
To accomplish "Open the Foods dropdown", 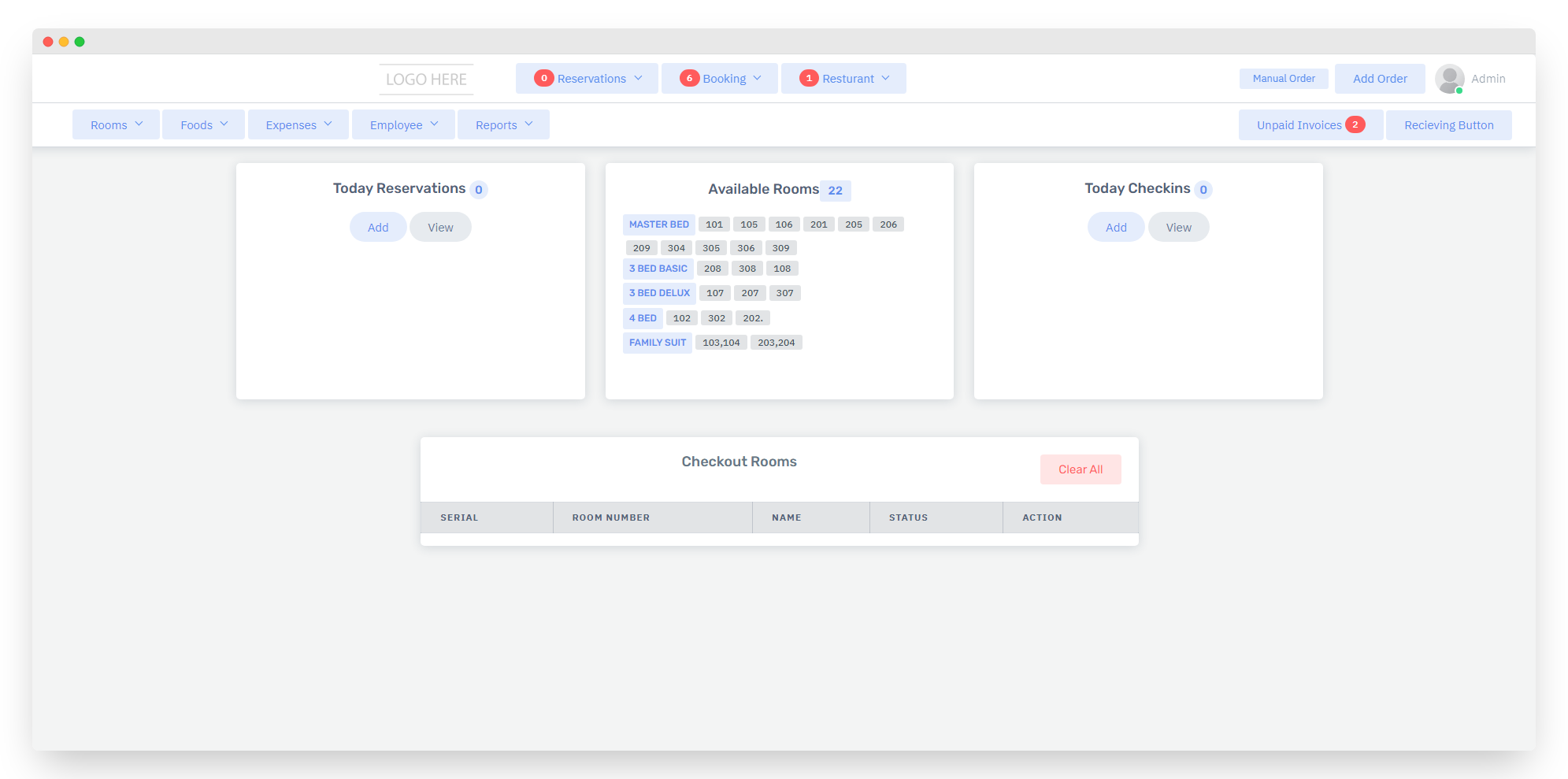I will [203, 125].
